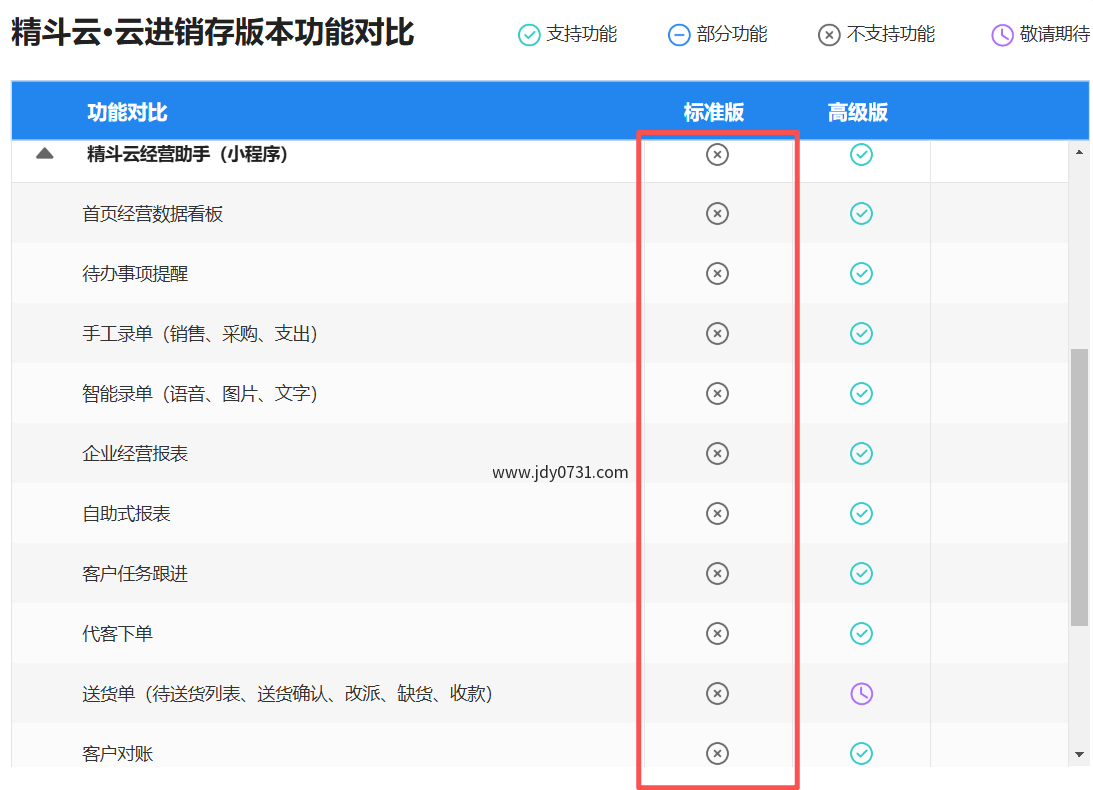Click the 智能录单 (语音、图片、文字) row label

[x=200, y=394]
